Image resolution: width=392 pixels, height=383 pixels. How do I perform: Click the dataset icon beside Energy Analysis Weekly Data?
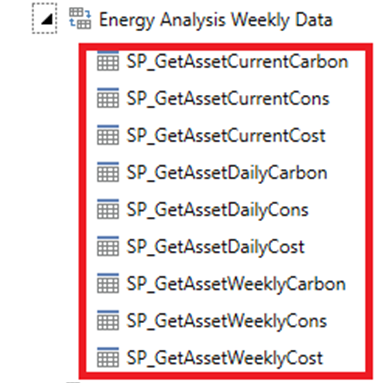click(80, 18)
